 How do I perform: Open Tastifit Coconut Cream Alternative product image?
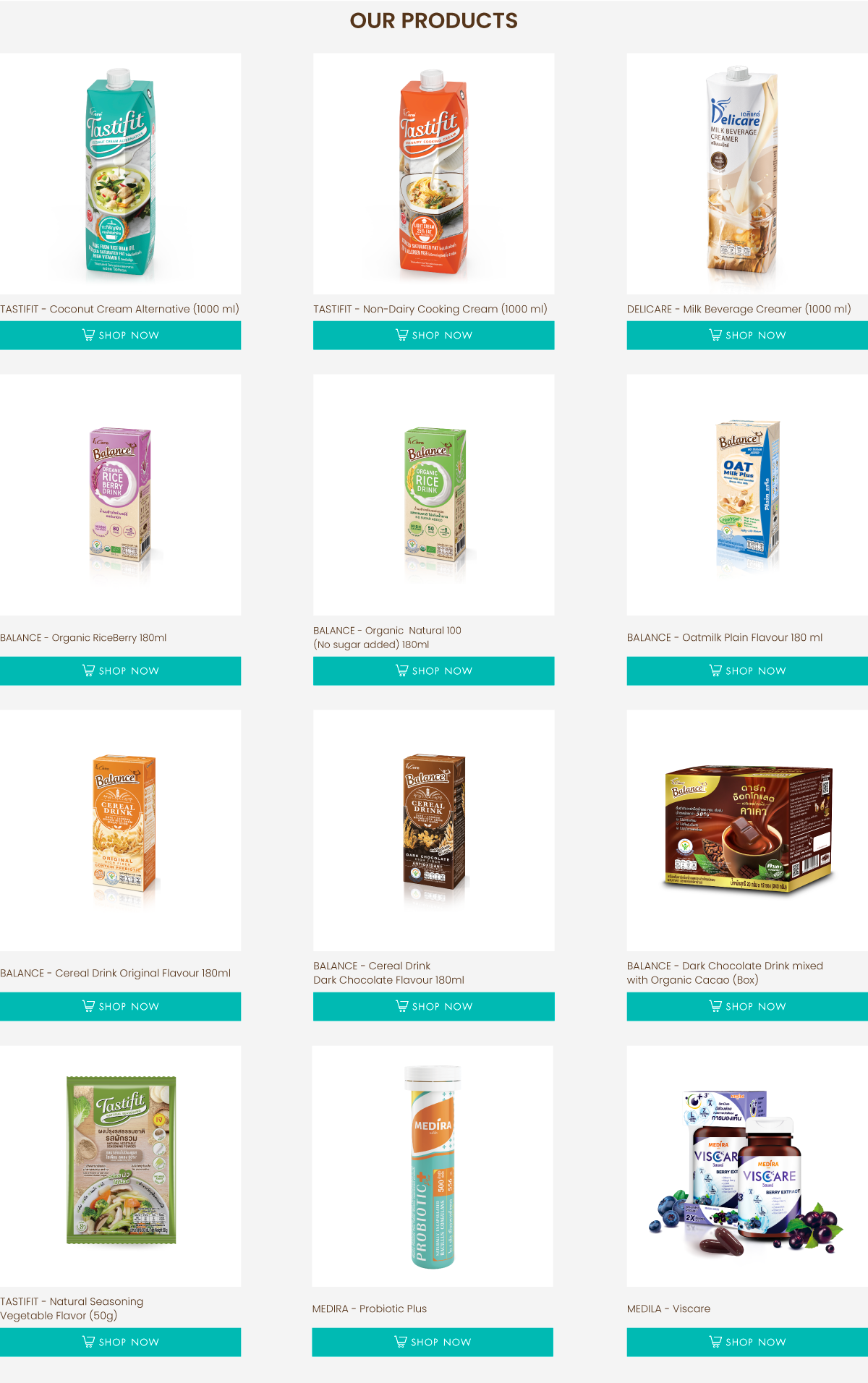(x=120, y=174)
